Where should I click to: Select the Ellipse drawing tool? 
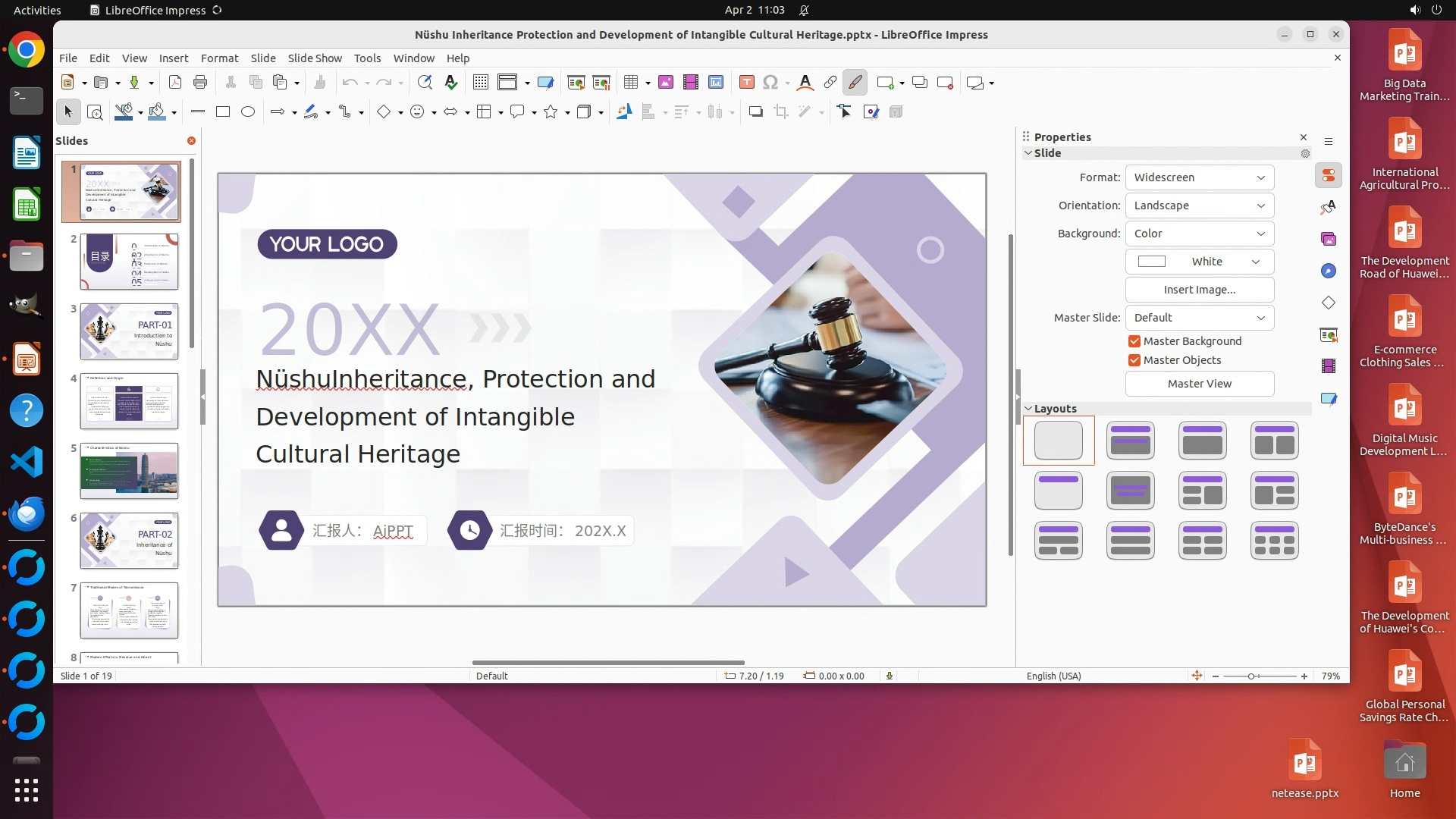[x=248, y=112]
